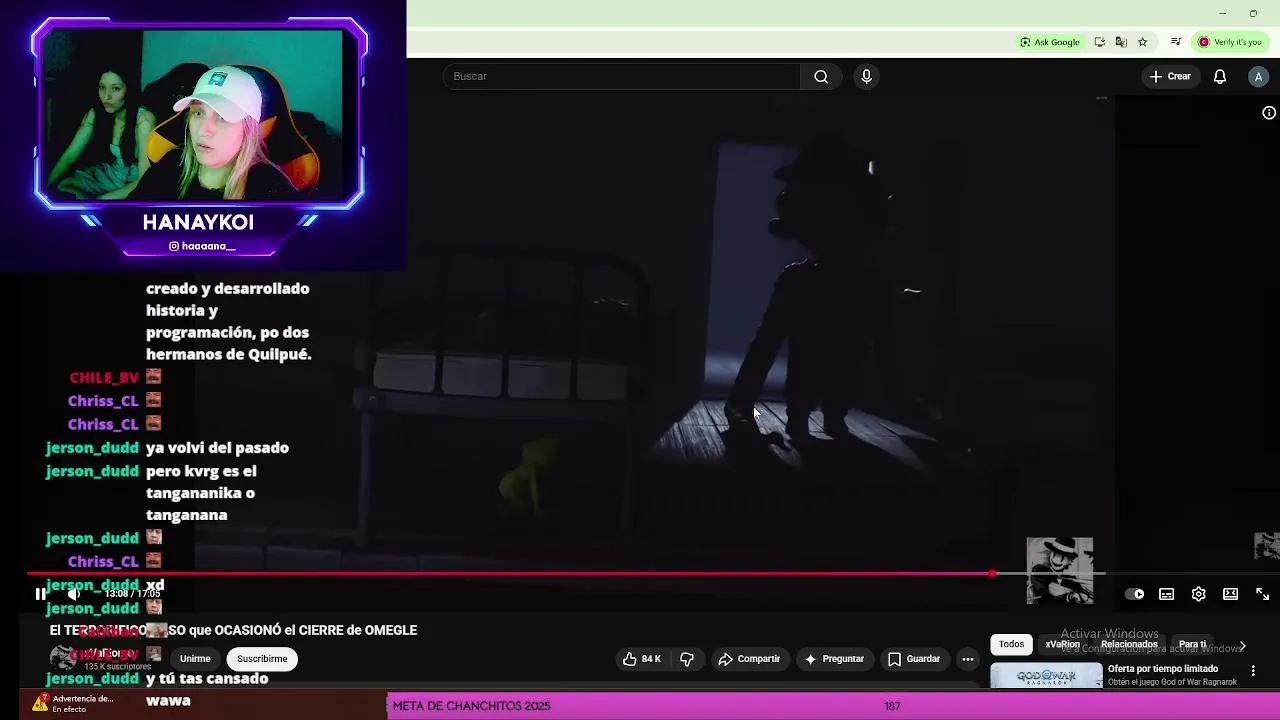This screenshot has height=720, width=1280.
Task: Click the instagram handle haaaana__
Action: click(202, 246)
